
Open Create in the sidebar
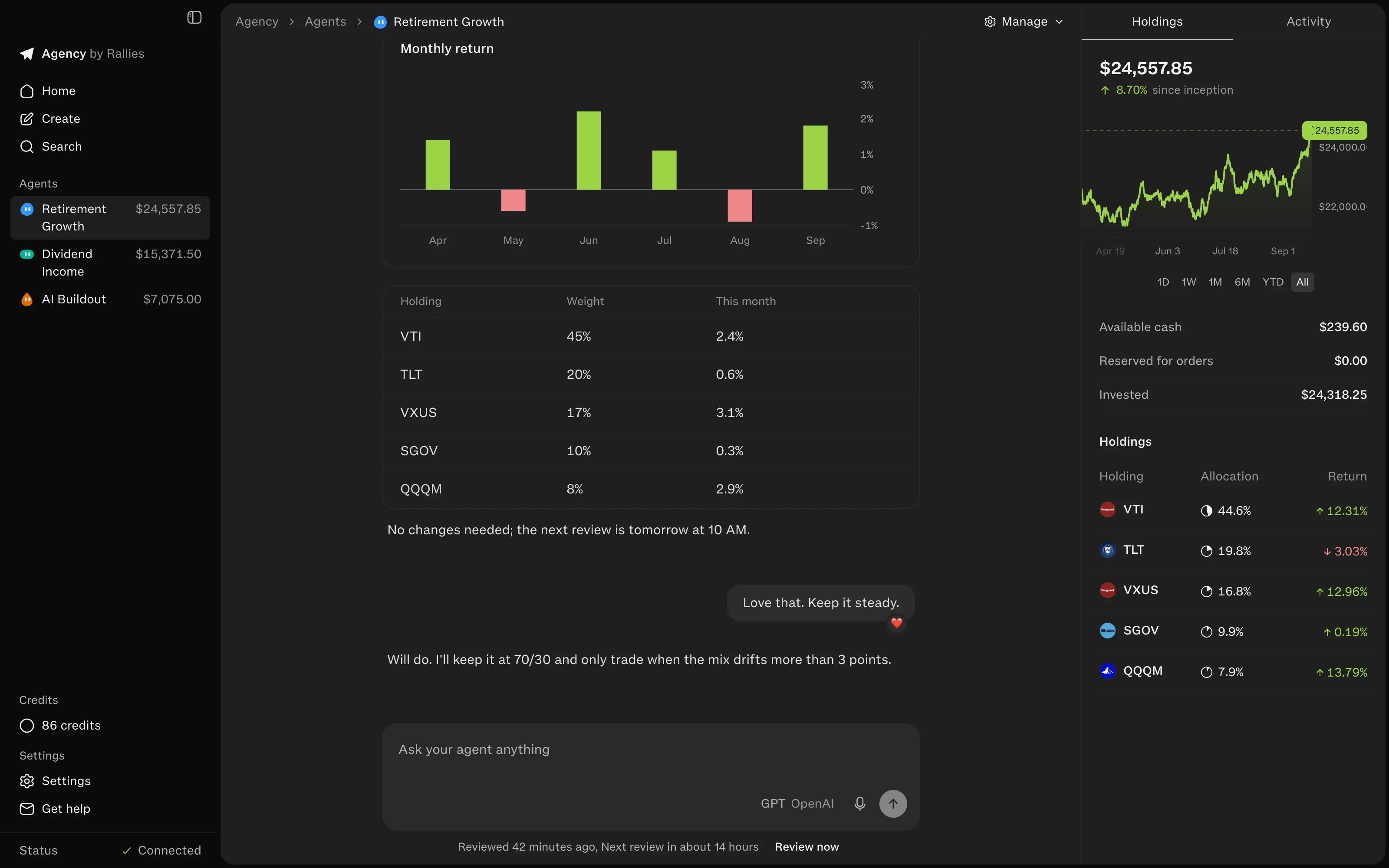[x=110, y=119]
